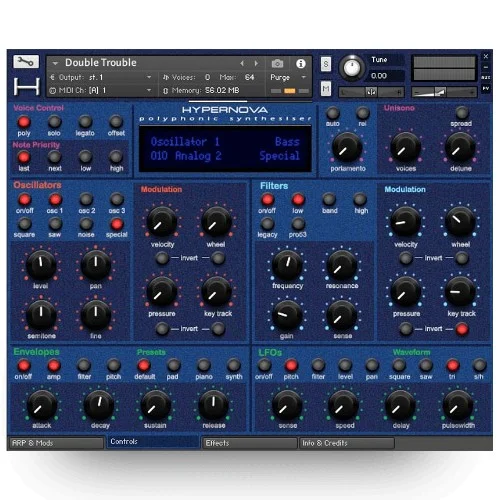
Task: Toggle legato voice mode
Action: [x=85, y=122]
